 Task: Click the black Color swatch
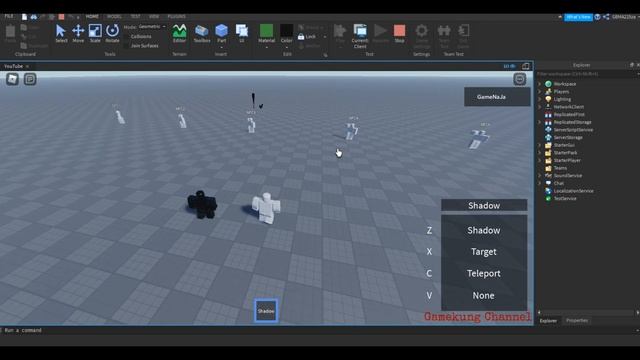click(x=287, y=31)
